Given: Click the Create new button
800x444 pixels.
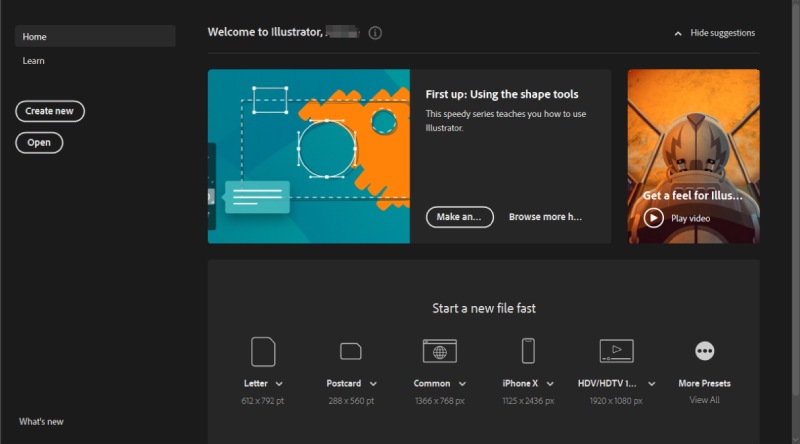Looking at the screenshot, I should [x=50, y=111].
